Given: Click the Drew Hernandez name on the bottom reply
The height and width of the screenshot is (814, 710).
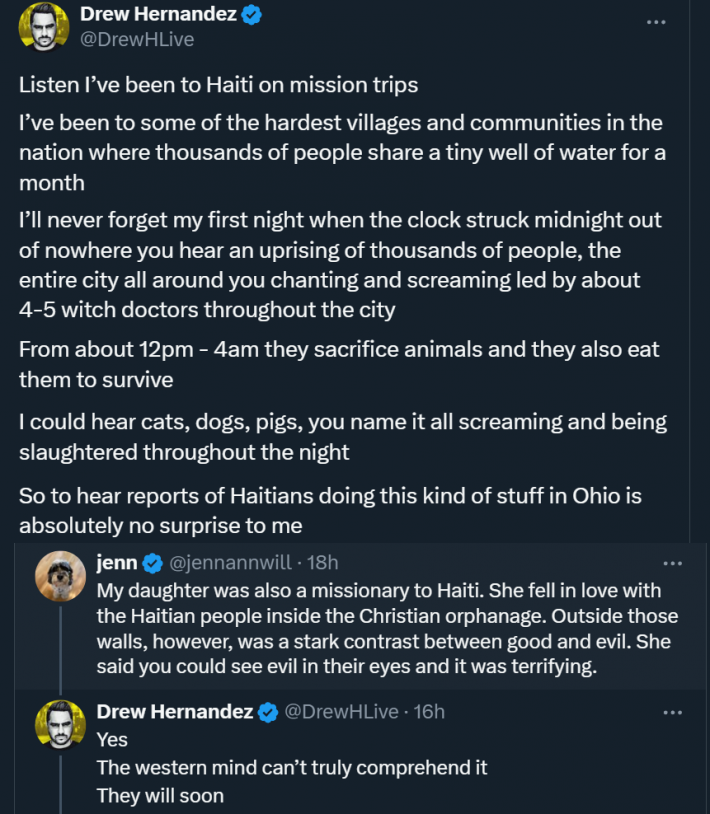Looking at the screenshot, I should coord(173,712).
